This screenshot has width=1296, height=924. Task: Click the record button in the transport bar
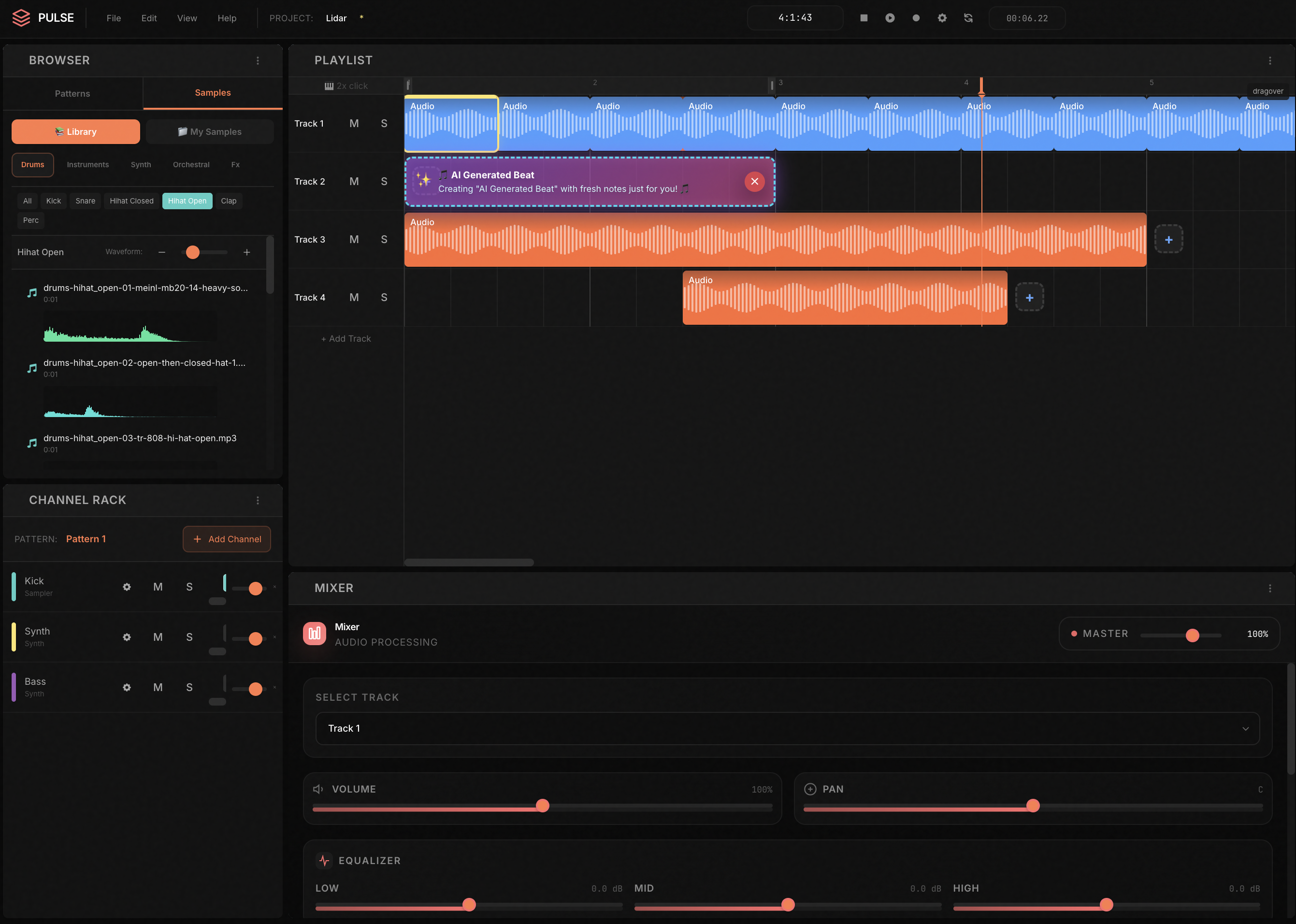click(x=915, y=17)
